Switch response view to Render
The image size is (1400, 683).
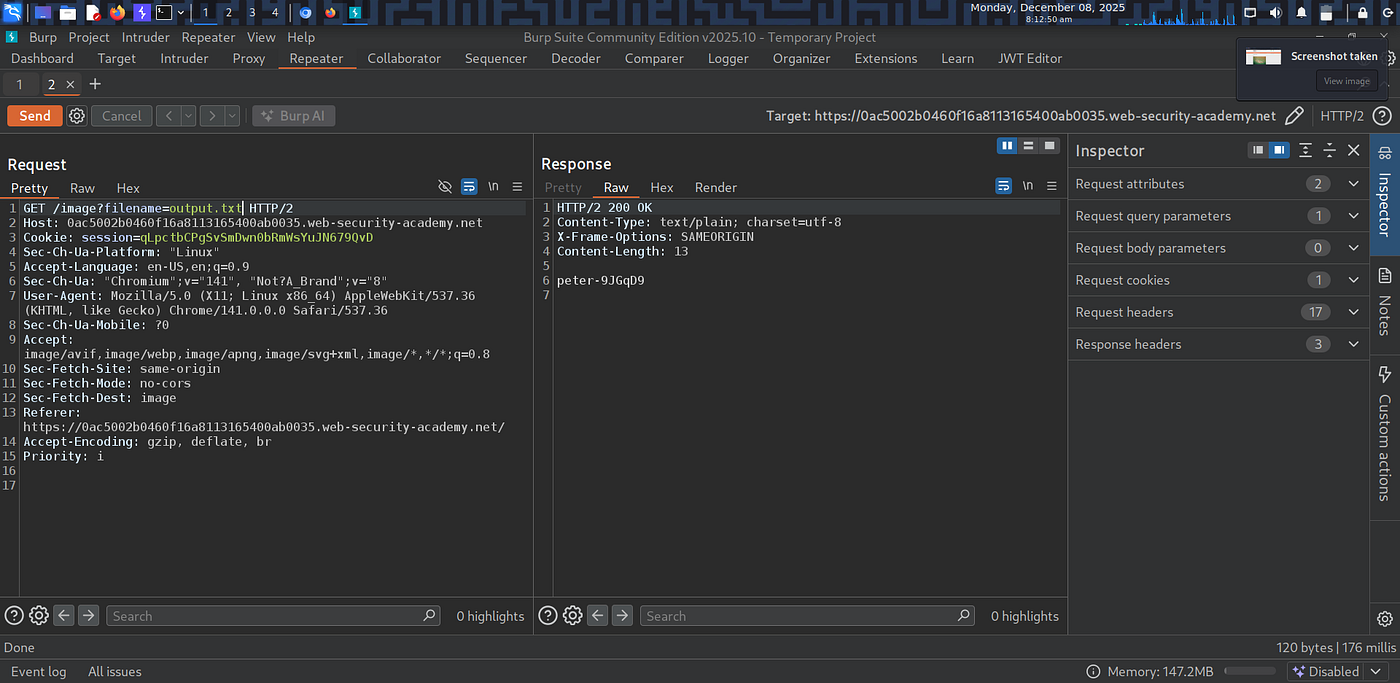point(716,188)
